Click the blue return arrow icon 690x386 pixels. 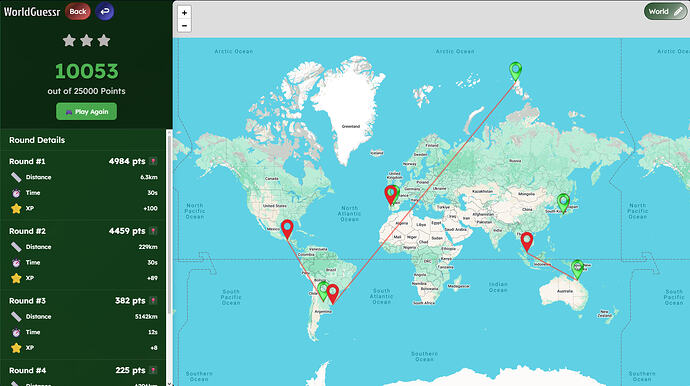105,11
